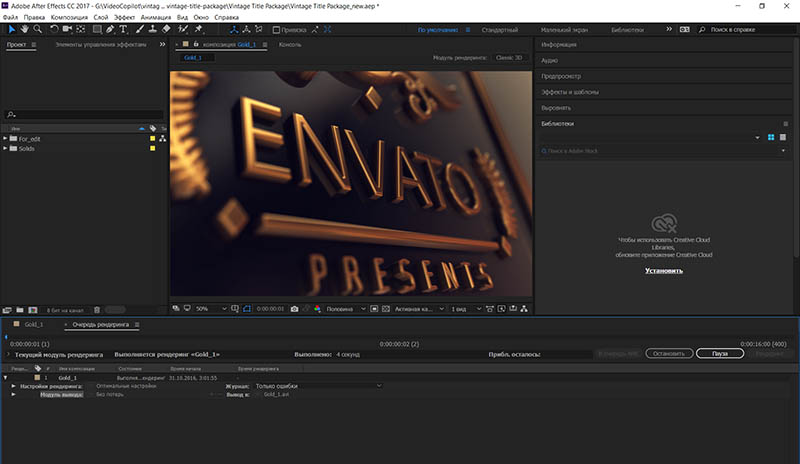Select the Zoom magnifier tool
This screenshot has height=464, width=800.
click(38, 30)
